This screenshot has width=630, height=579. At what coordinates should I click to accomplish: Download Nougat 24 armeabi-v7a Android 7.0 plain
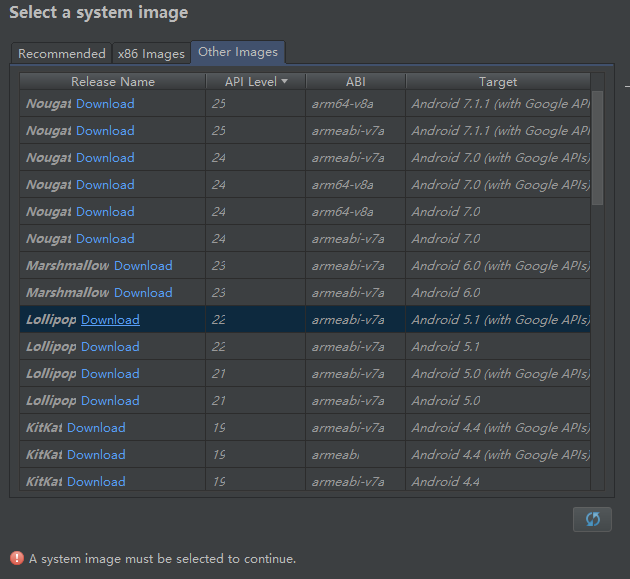click(105, 238)
